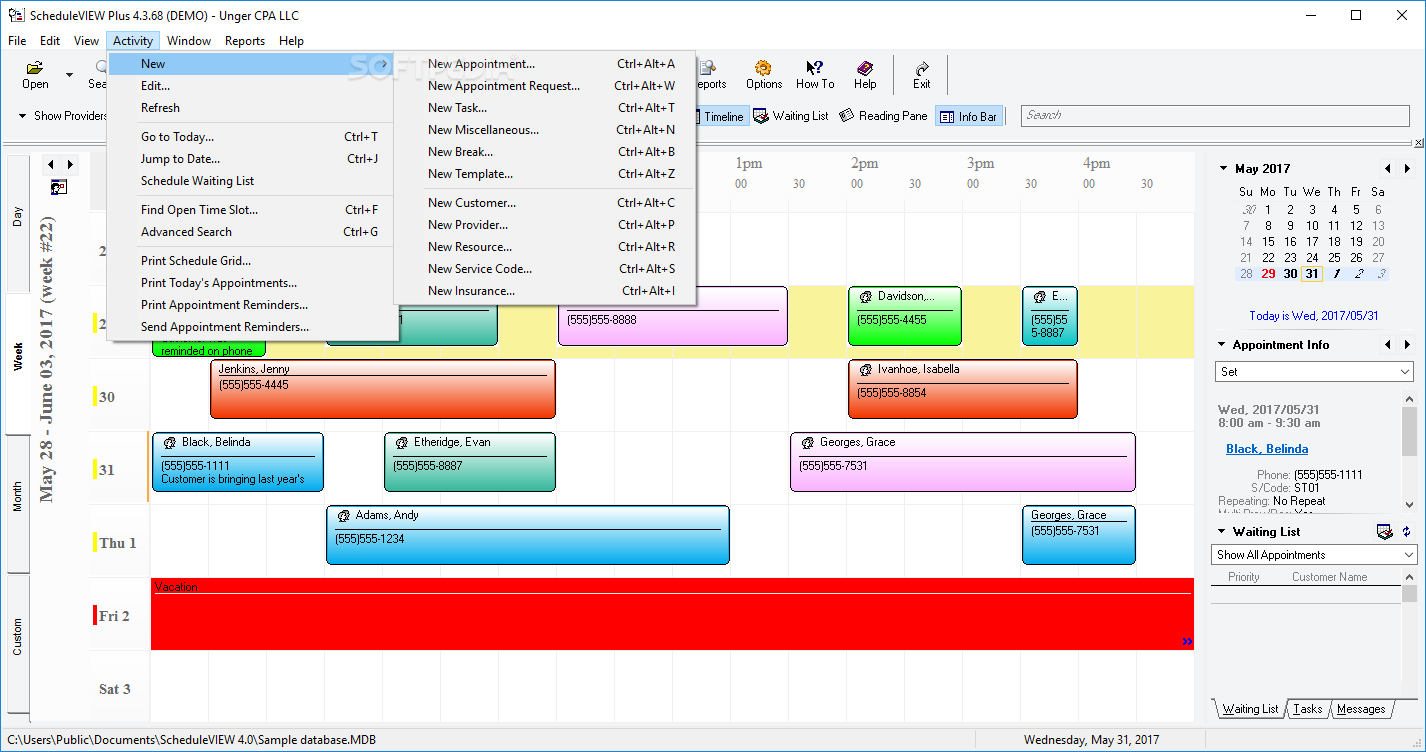Select Jenkins, Jenny appointment block

(x=382, y=389)
